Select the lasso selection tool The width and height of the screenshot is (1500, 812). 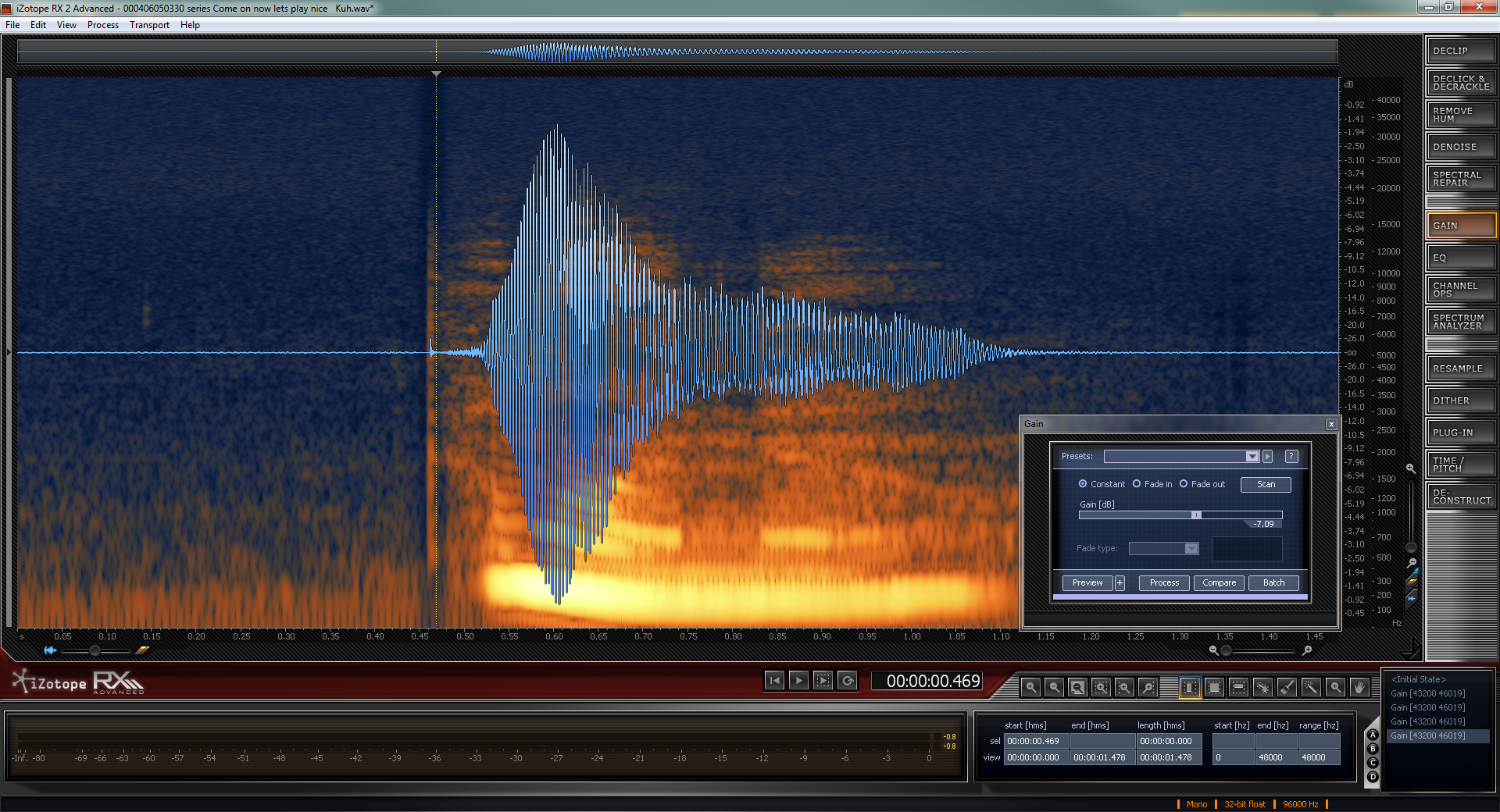[x=1262, y=687]
